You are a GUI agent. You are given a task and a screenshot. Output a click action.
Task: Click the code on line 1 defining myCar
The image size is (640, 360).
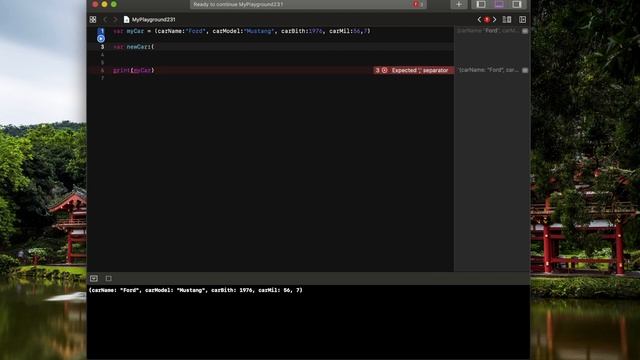point(242,31)
